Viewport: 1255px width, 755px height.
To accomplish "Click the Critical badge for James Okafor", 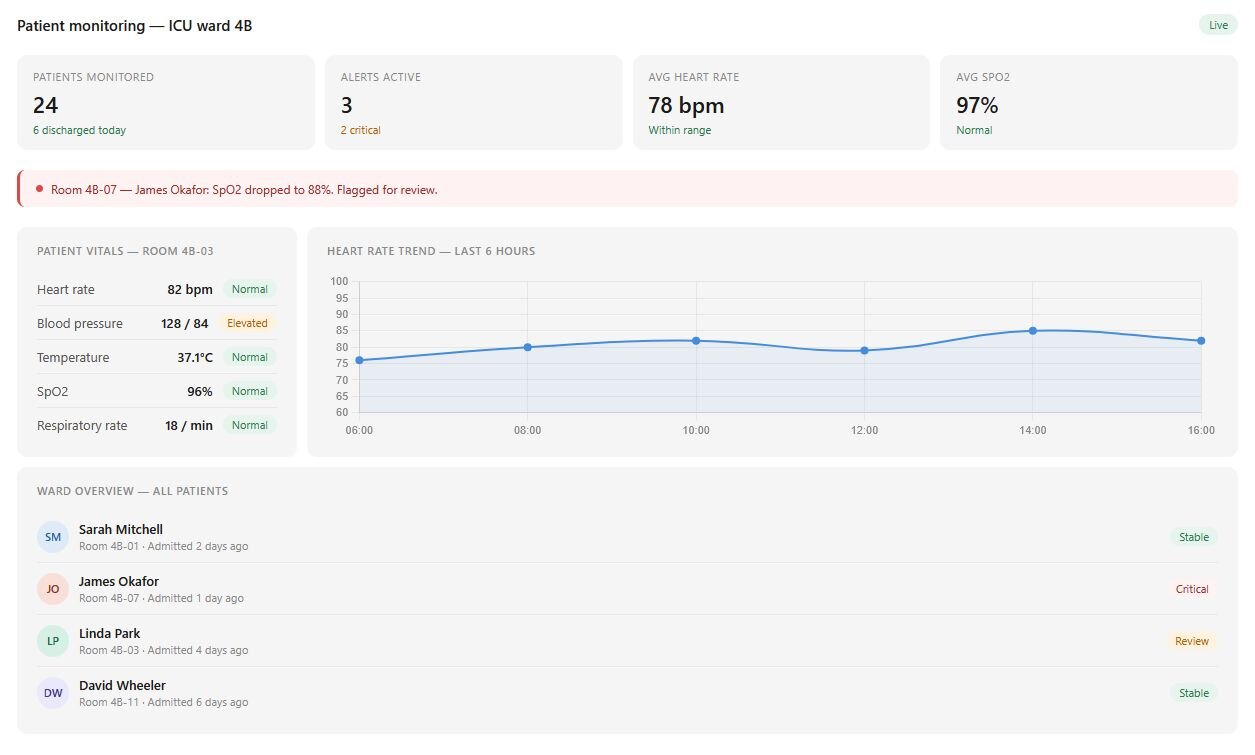I will pyautogui.click(x=1192, y=589).
